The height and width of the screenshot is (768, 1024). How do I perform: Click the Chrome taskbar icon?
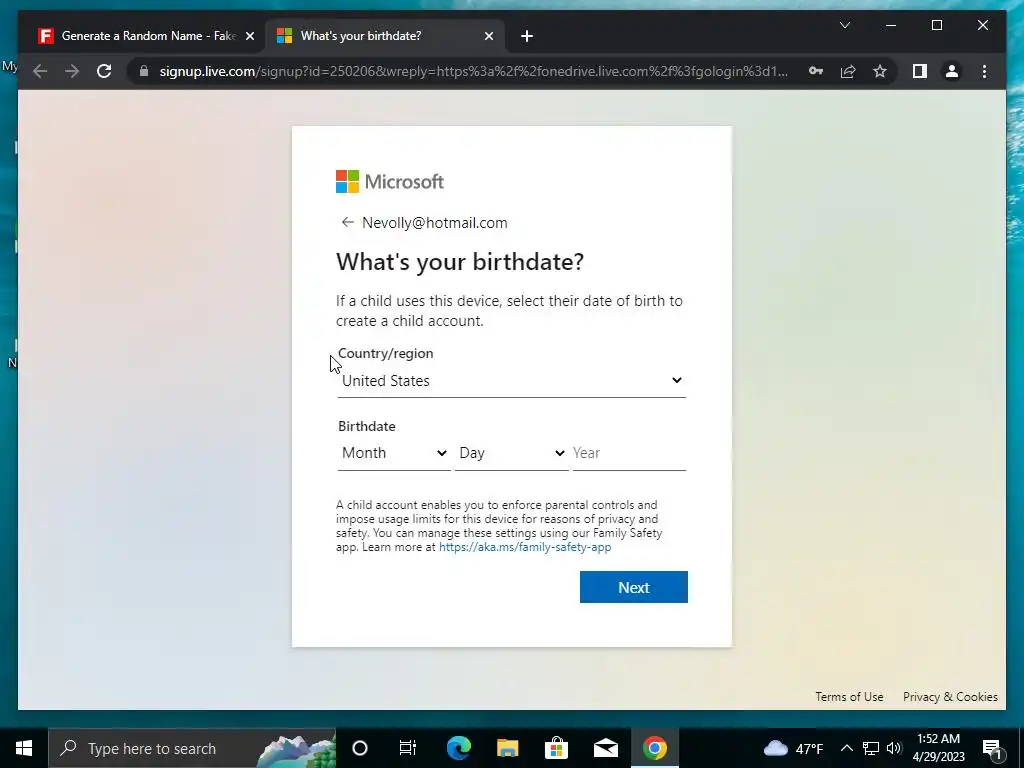654,748
